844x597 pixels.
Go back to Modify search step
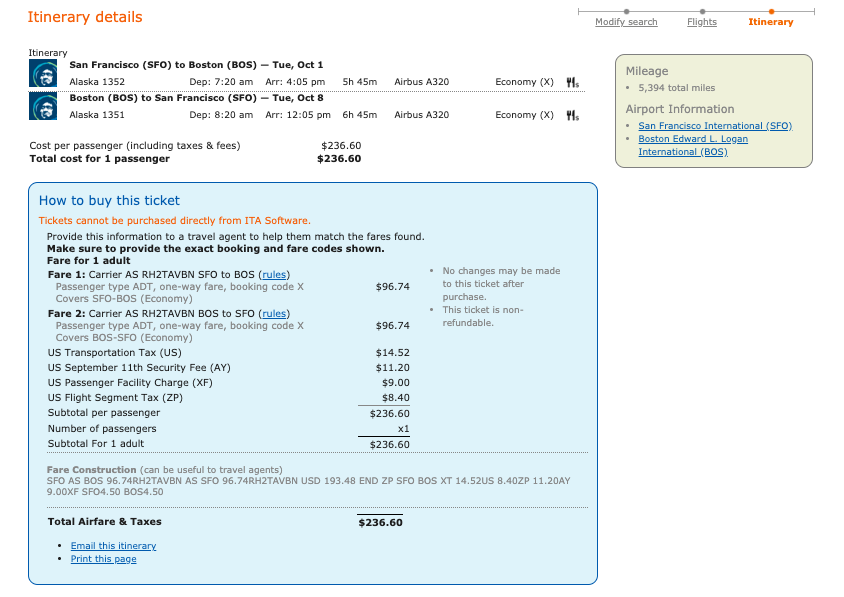626,22
